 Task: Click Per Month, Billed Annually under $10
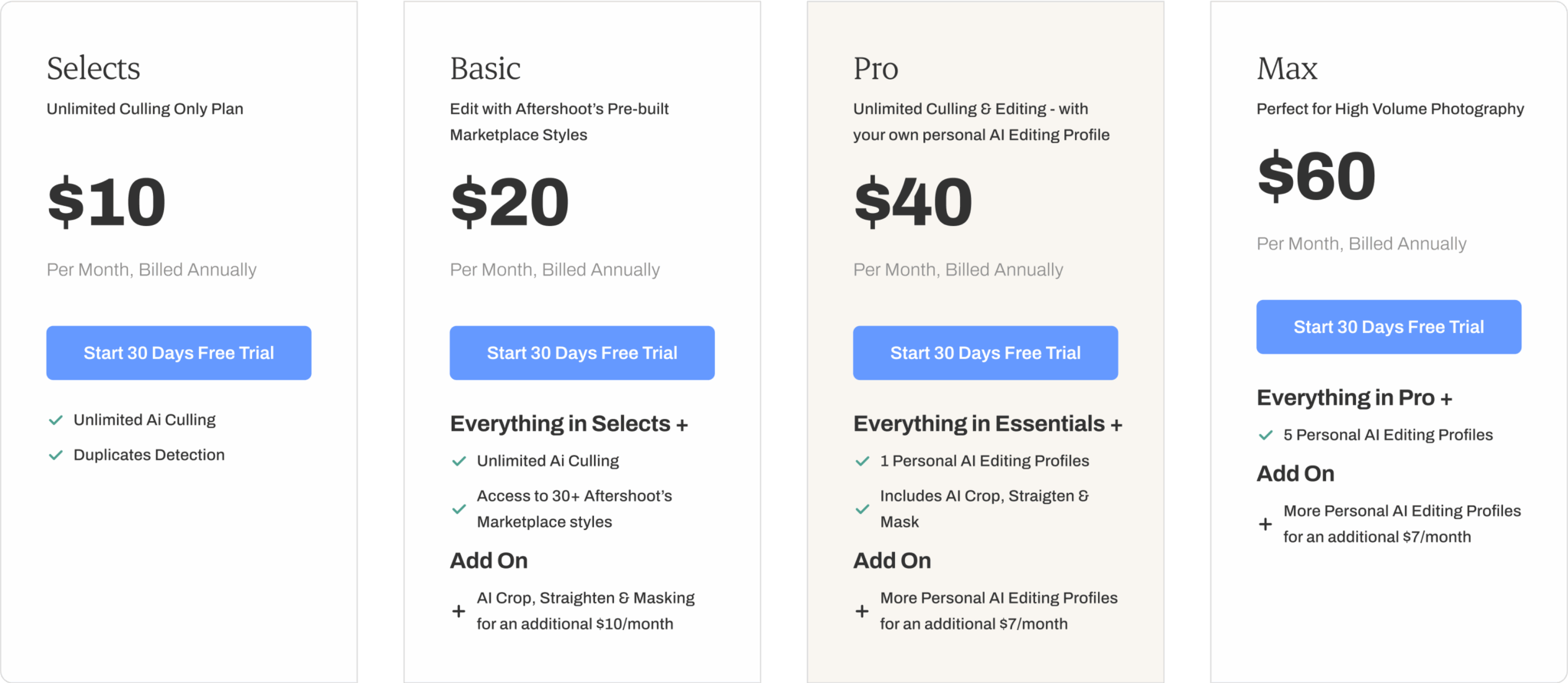tap(151, 270)
